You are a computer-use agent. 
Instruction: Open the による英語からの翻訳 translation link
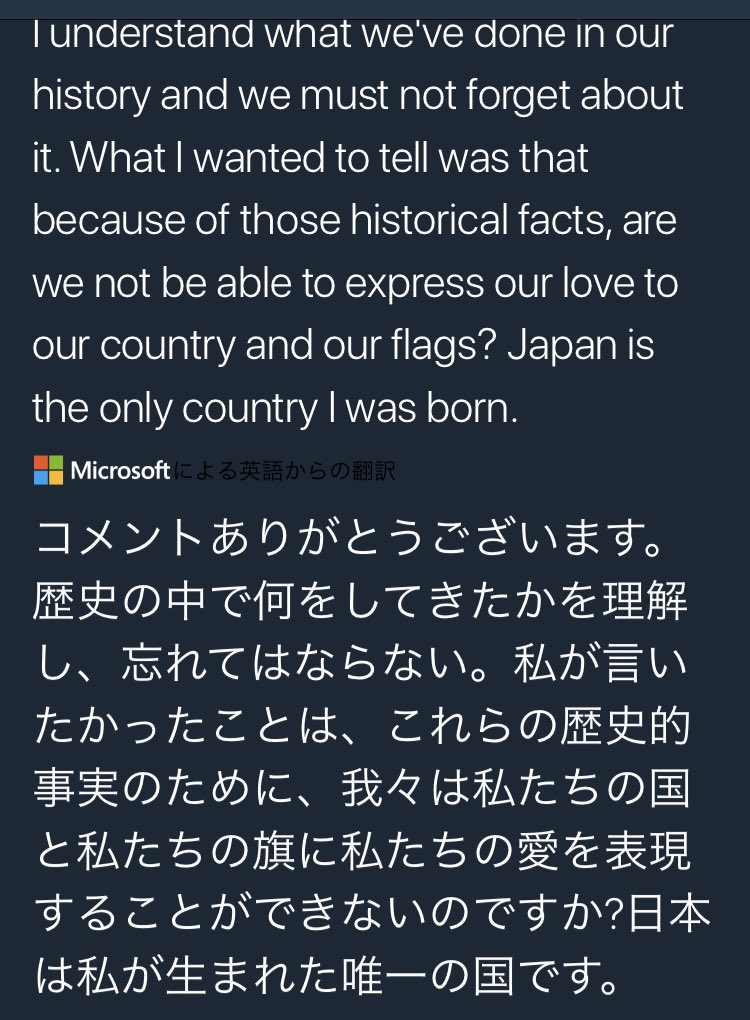point(284,471)
